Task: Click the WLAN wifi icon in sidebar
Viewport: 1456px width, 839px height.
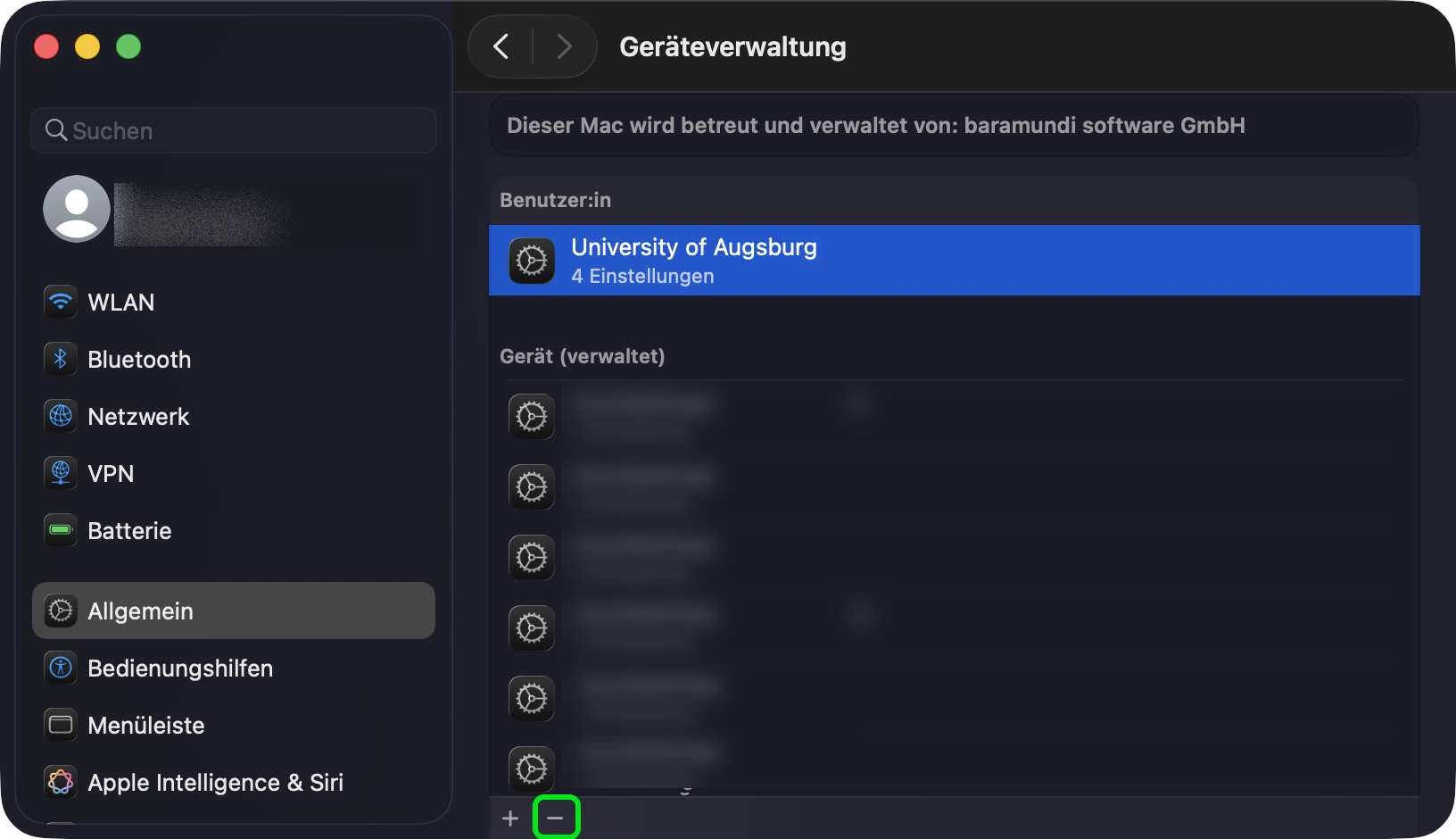Action: click(x=61, y=303)
